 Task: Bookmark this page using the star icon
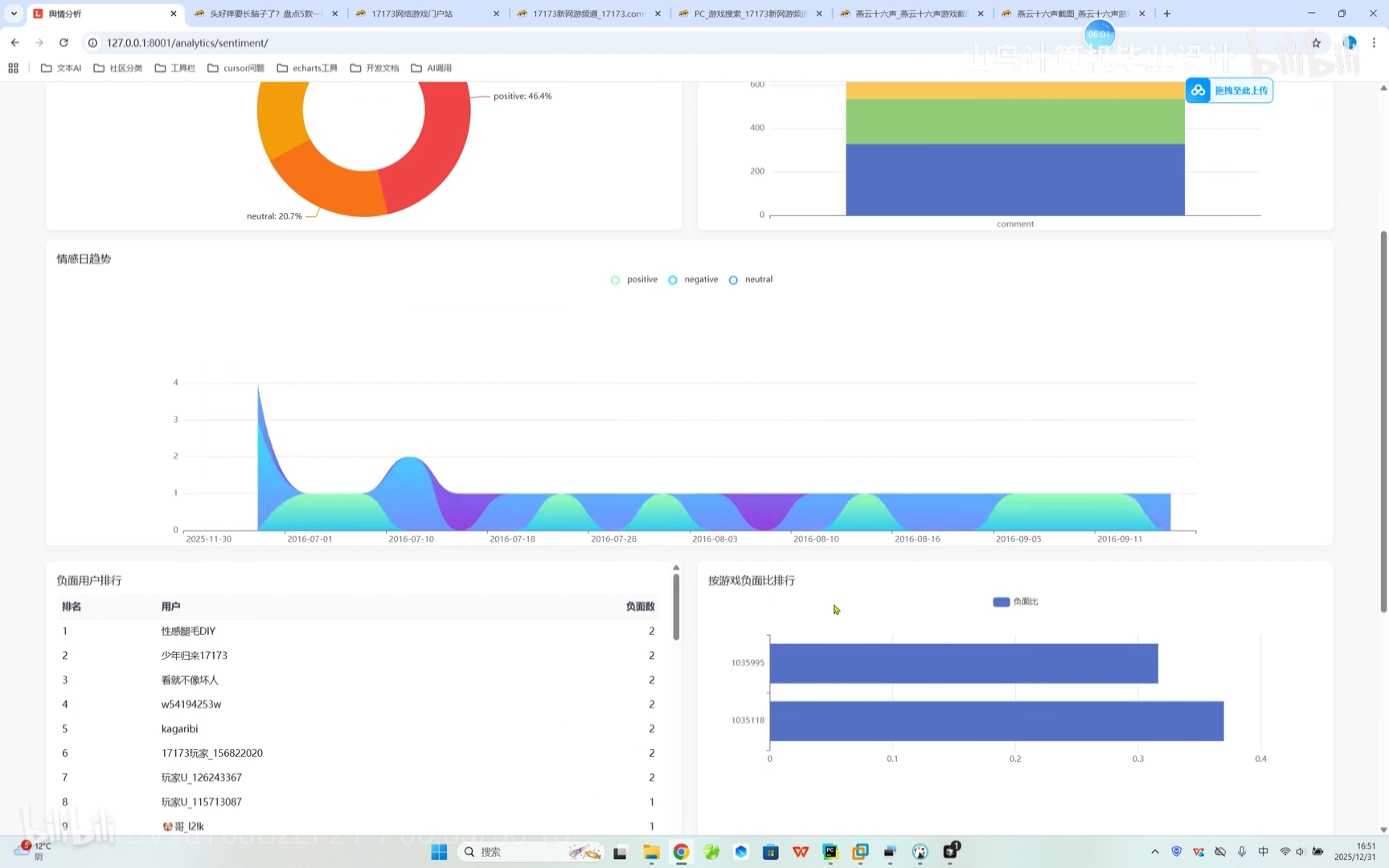(x=1317, y=43)
